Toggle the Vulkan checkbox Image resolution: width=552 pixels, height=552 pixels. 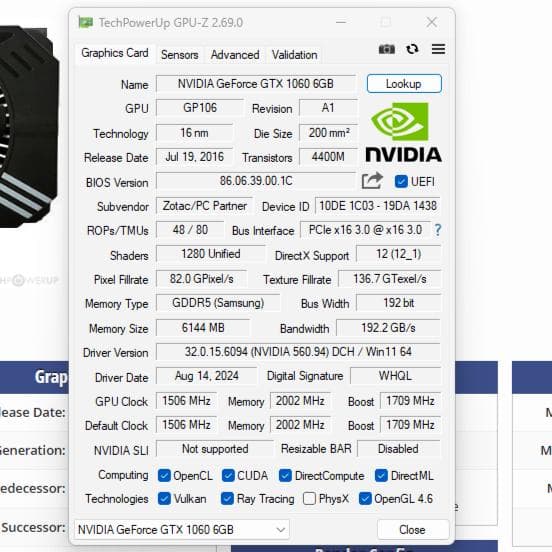pos(164,498)
